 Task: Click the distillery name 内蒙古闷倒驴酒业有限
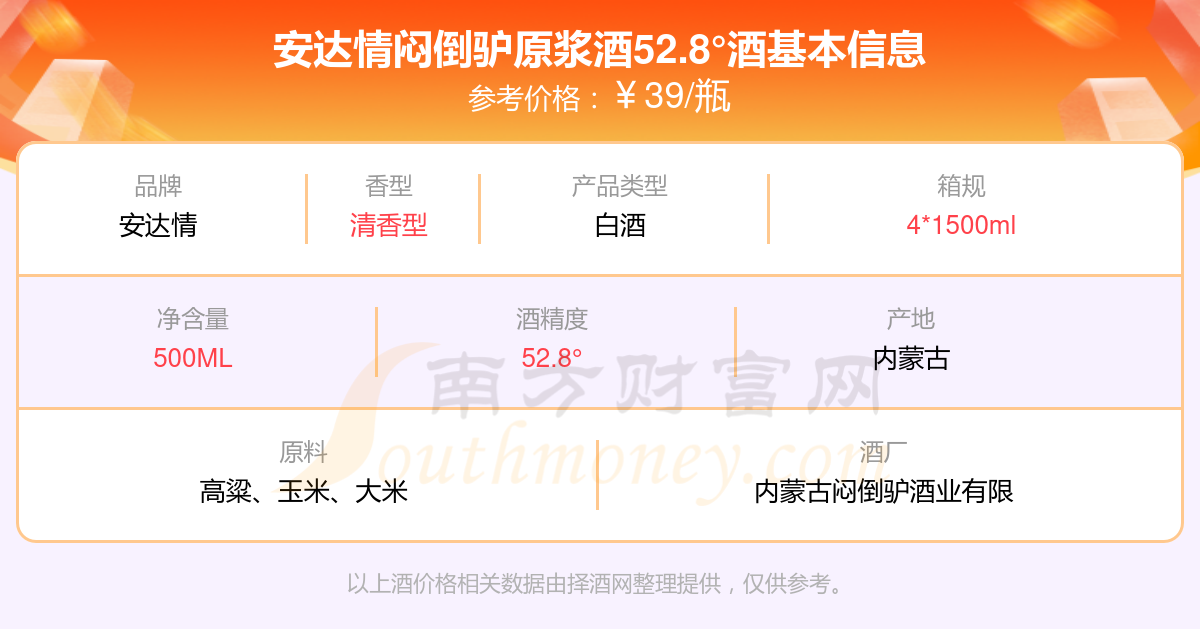click(x=885, y=491)
